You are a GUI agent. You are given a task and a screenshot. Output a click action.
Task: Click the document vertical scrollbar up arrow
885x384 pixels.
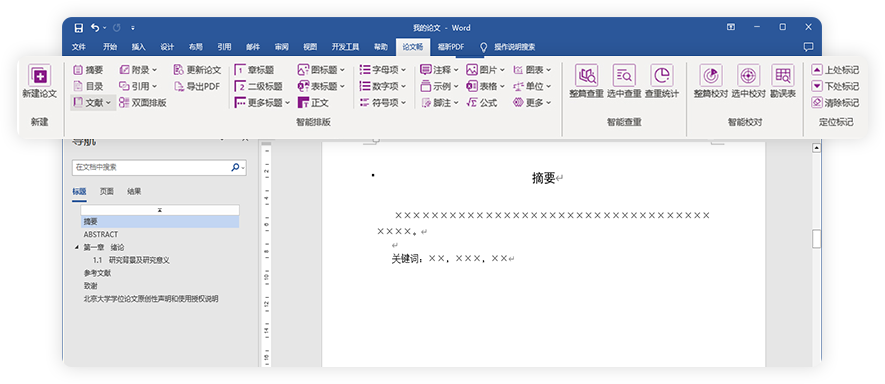pyautogui.click(x=816, y=148)
